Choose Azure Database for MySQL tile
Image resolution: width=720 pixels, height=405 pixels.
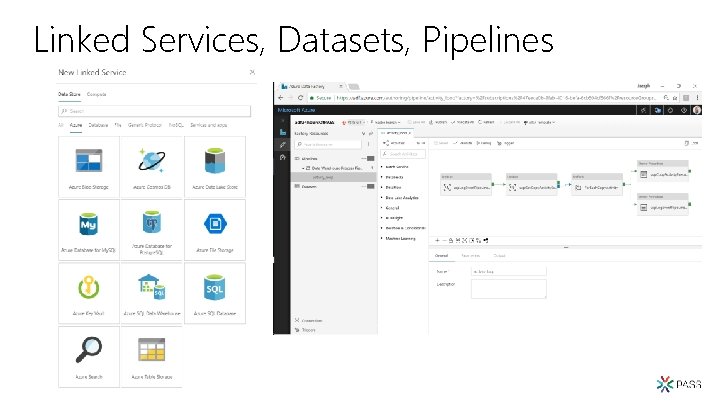tap(89, 230)
